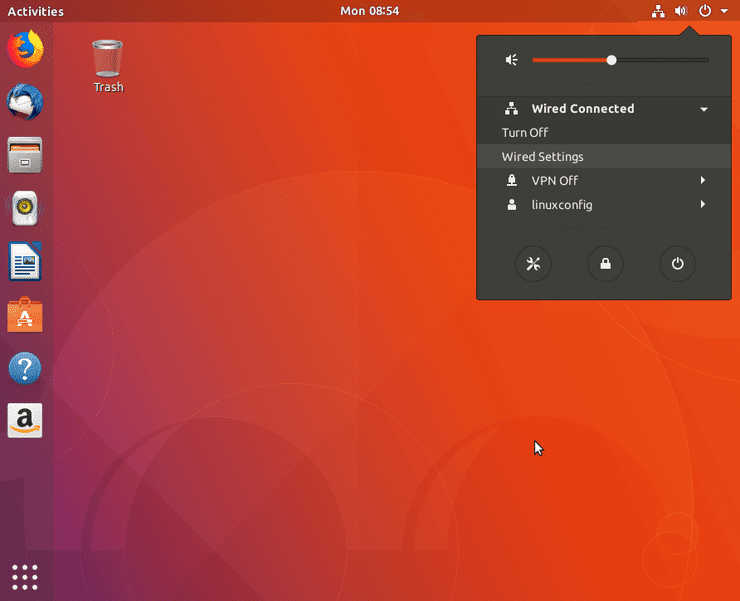Click the volume slider handle
Viewport: 740px width, 601px height.
click(611, 60)
